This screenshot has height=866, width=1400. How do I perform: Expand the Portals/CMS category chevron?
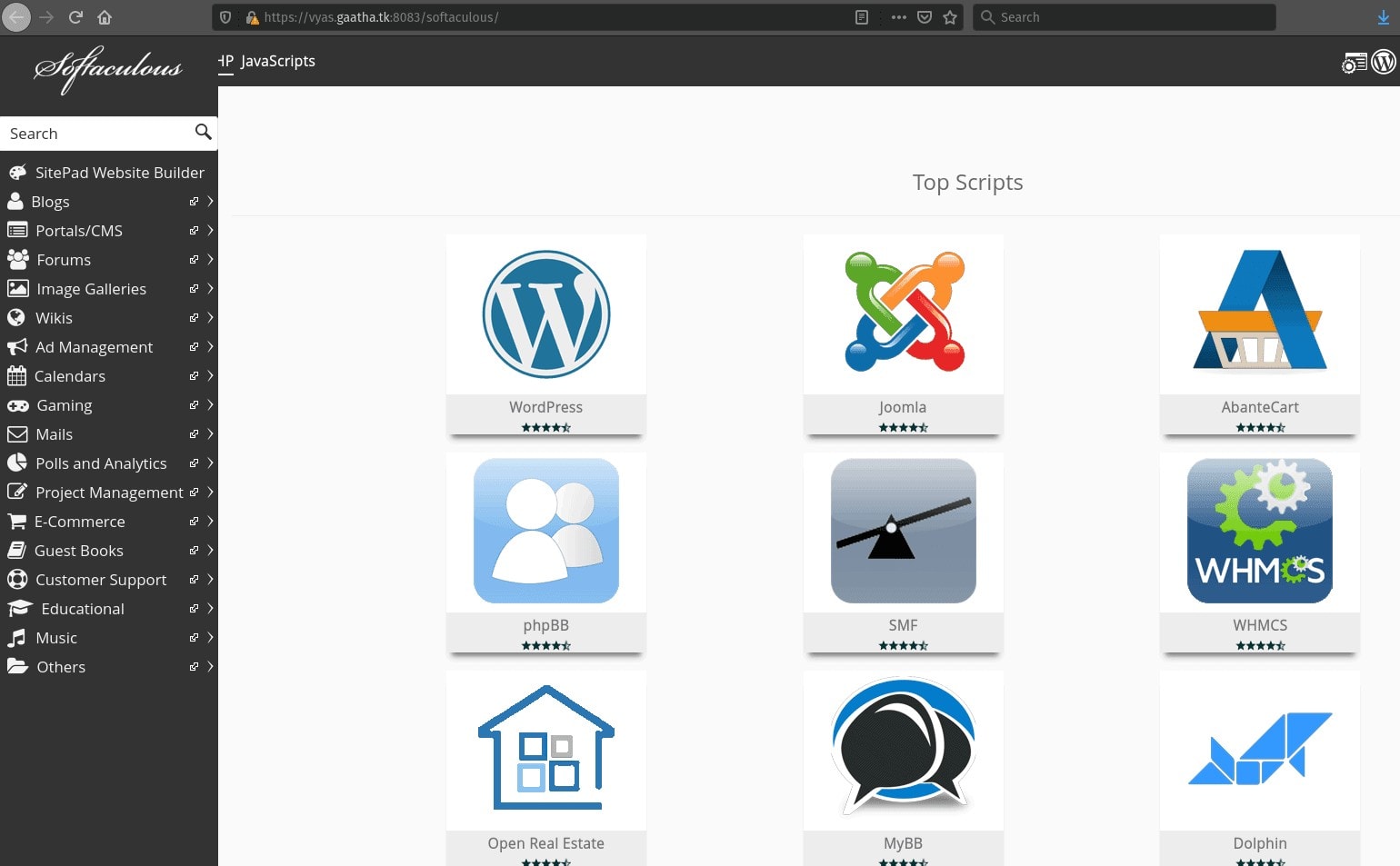coord(210,231)
